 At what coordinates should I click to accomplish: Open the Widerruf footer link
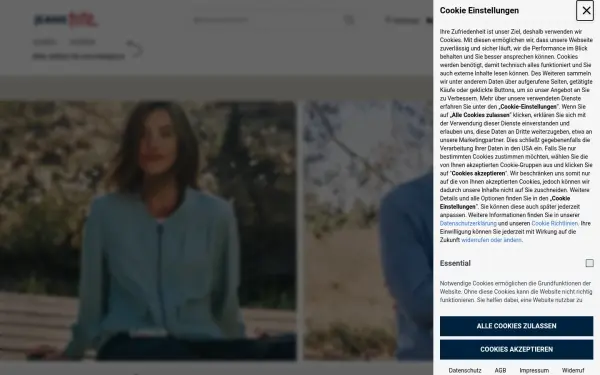(573, 370)
